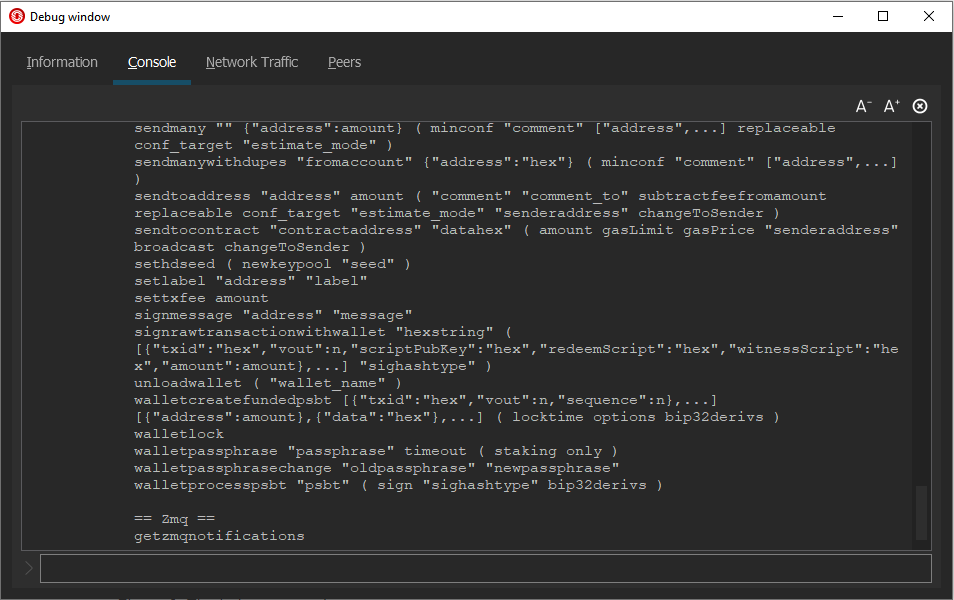Click the 'sendtoaddress' command text
954x600 pixels.
(x=192, y=196)
